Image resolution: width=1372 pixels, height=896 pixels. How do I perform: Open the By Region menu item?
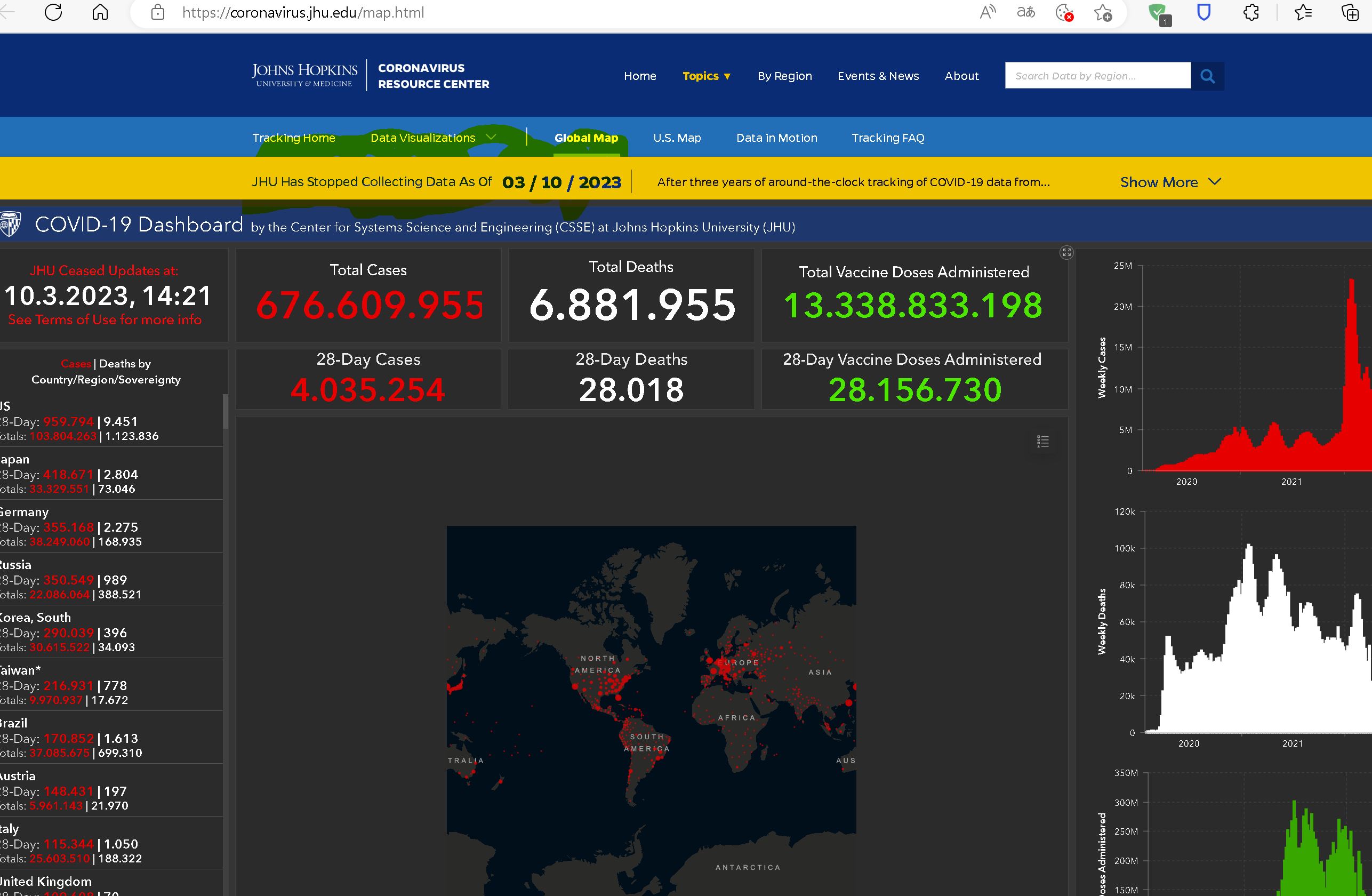[x=784, y=76]
